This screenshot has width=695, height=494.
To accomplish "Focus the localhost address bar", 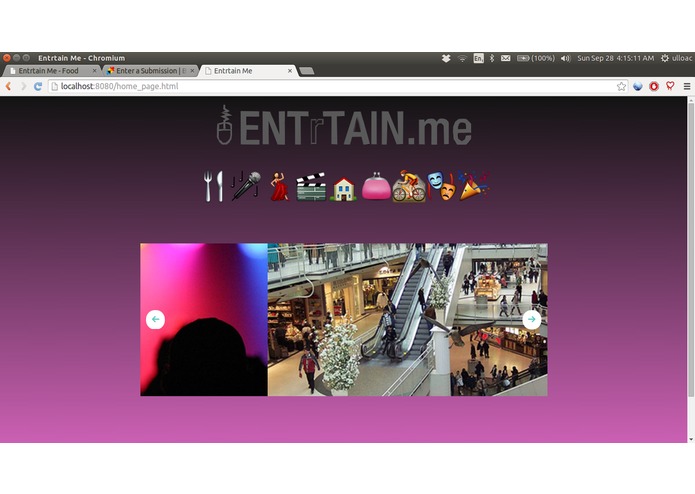I will (x=332, y=86).
